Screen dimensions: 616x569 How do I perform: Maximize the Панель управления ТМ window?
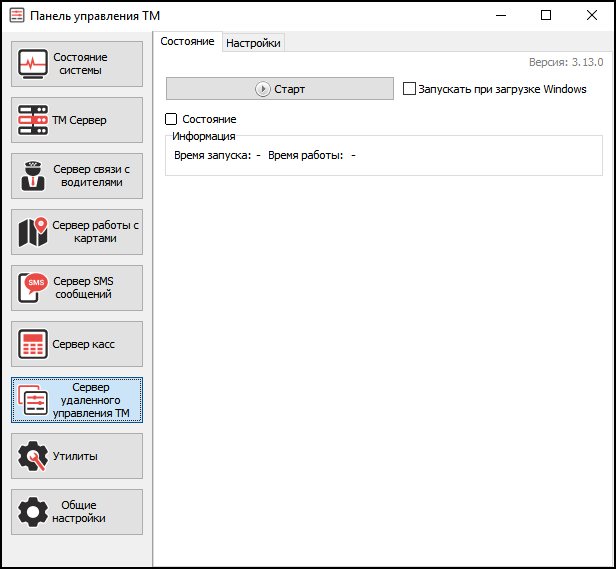click(x=546, y=16)
